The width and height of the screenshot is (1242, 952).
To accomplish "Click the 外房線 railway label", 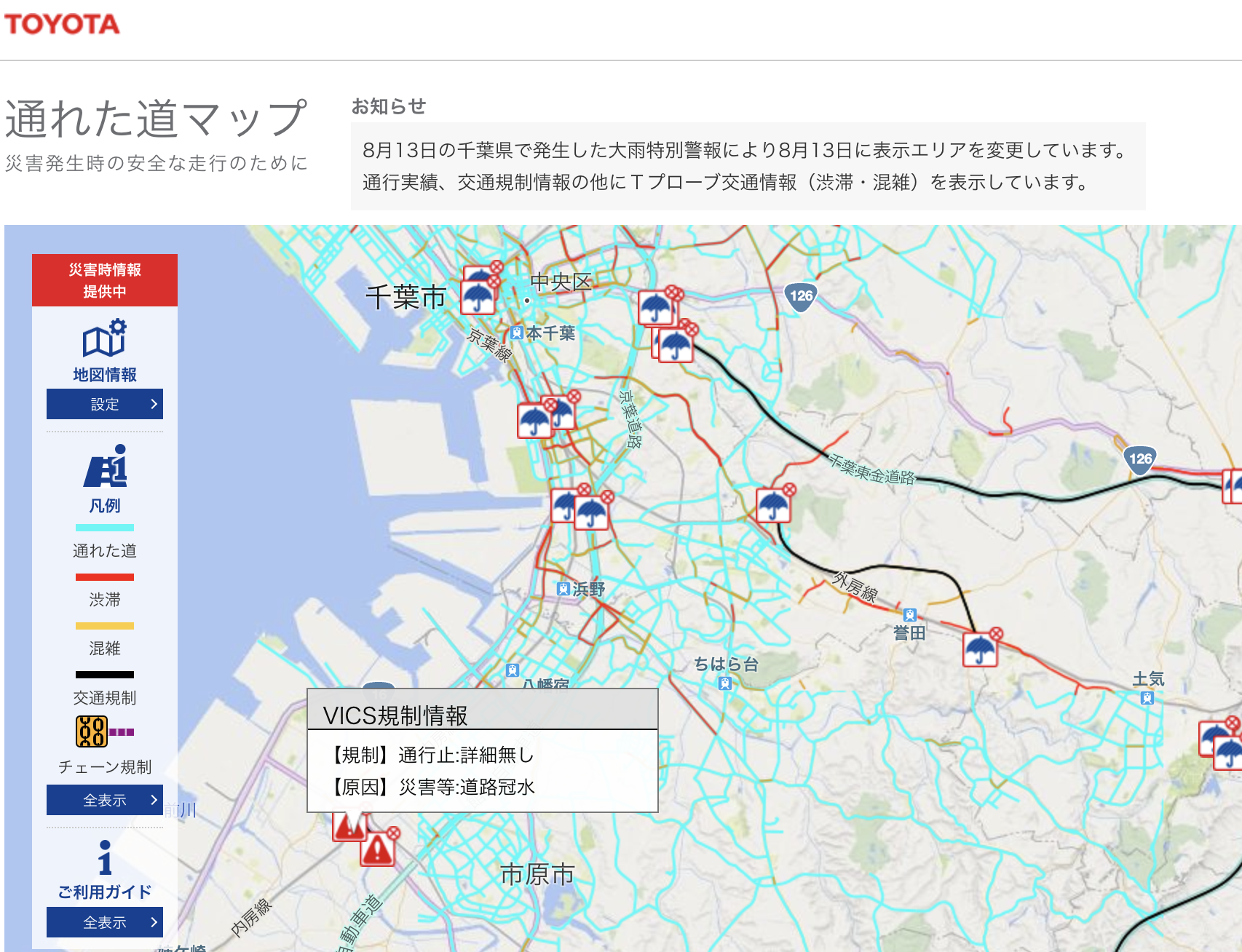I will pyautogui.click(x=855, y=587).
